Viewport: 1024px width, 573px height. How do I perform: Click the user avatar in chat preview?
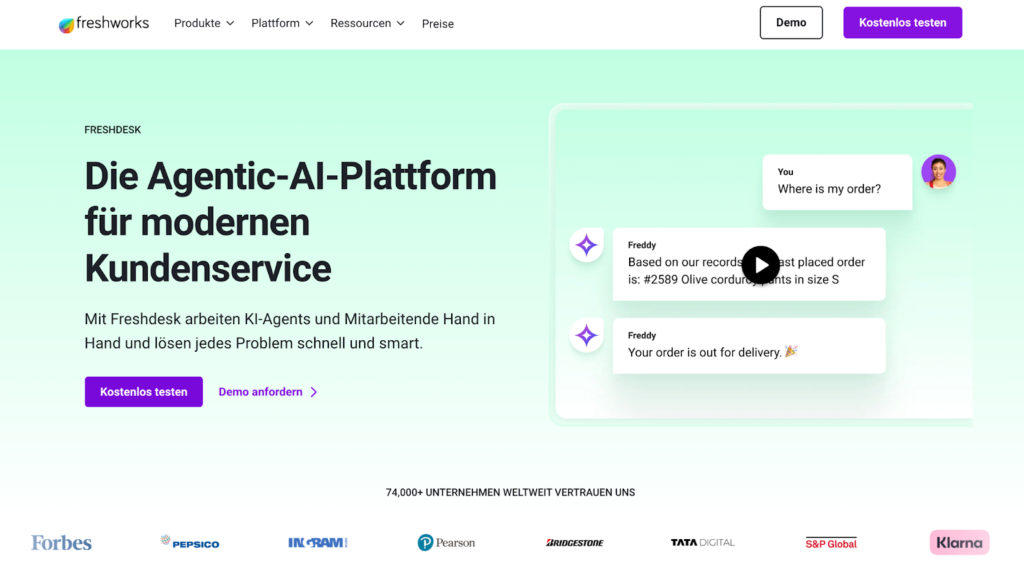[x=938, y=172]
